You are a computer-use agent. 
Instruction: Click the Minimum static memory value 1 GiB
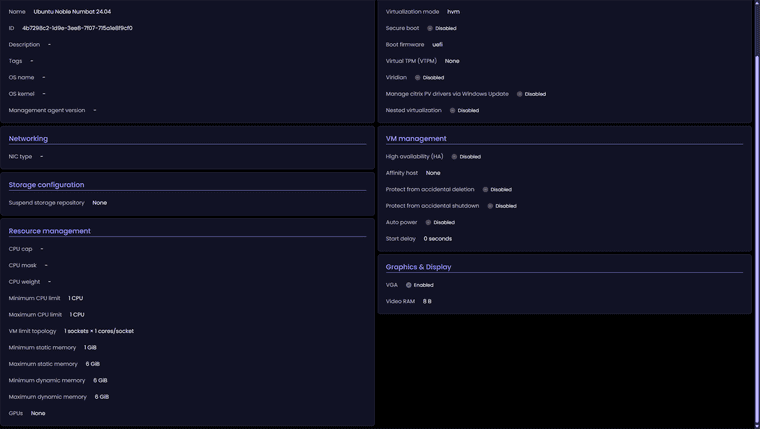90,348
